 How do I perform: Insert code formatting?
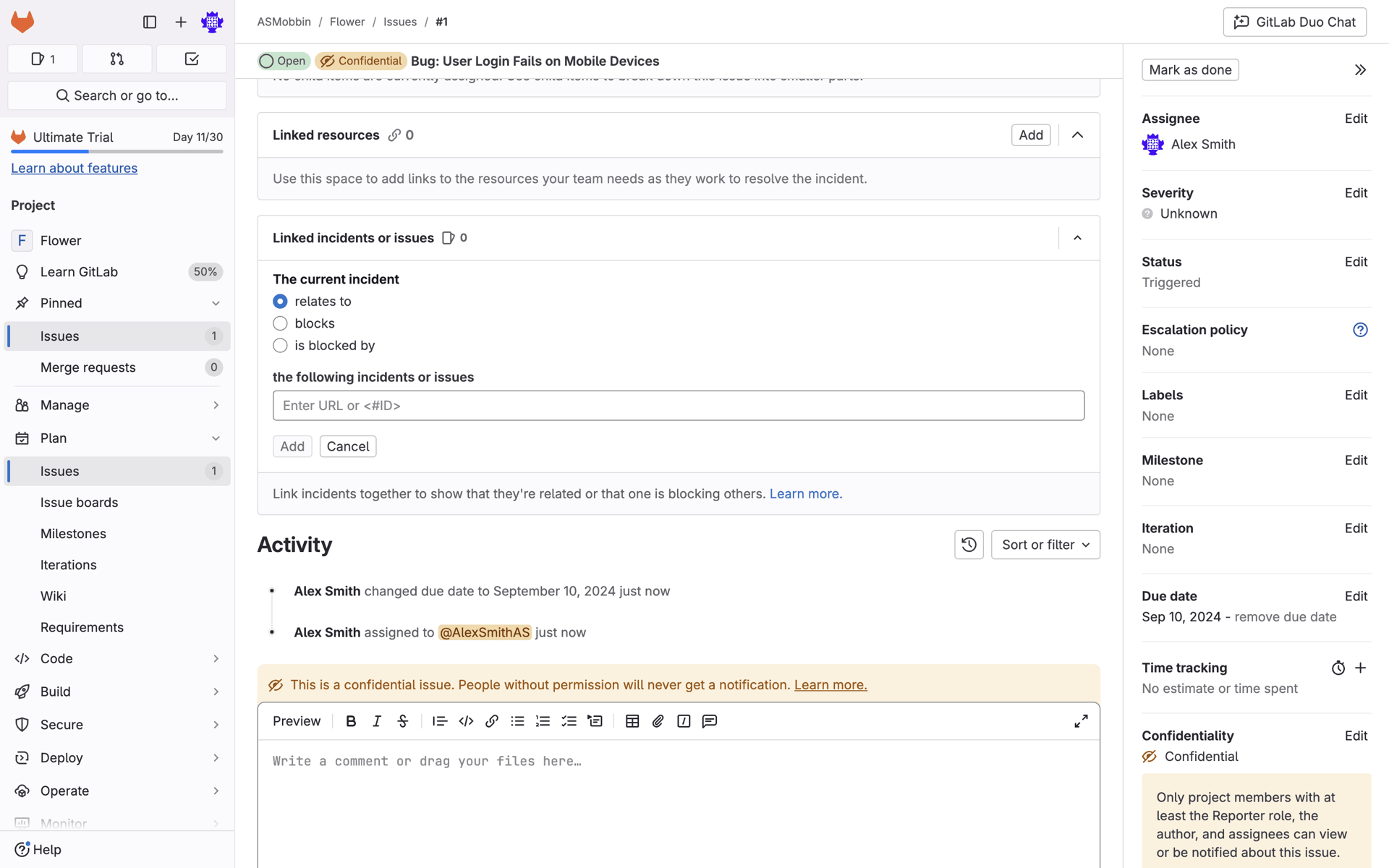click(x=466, y=721)
